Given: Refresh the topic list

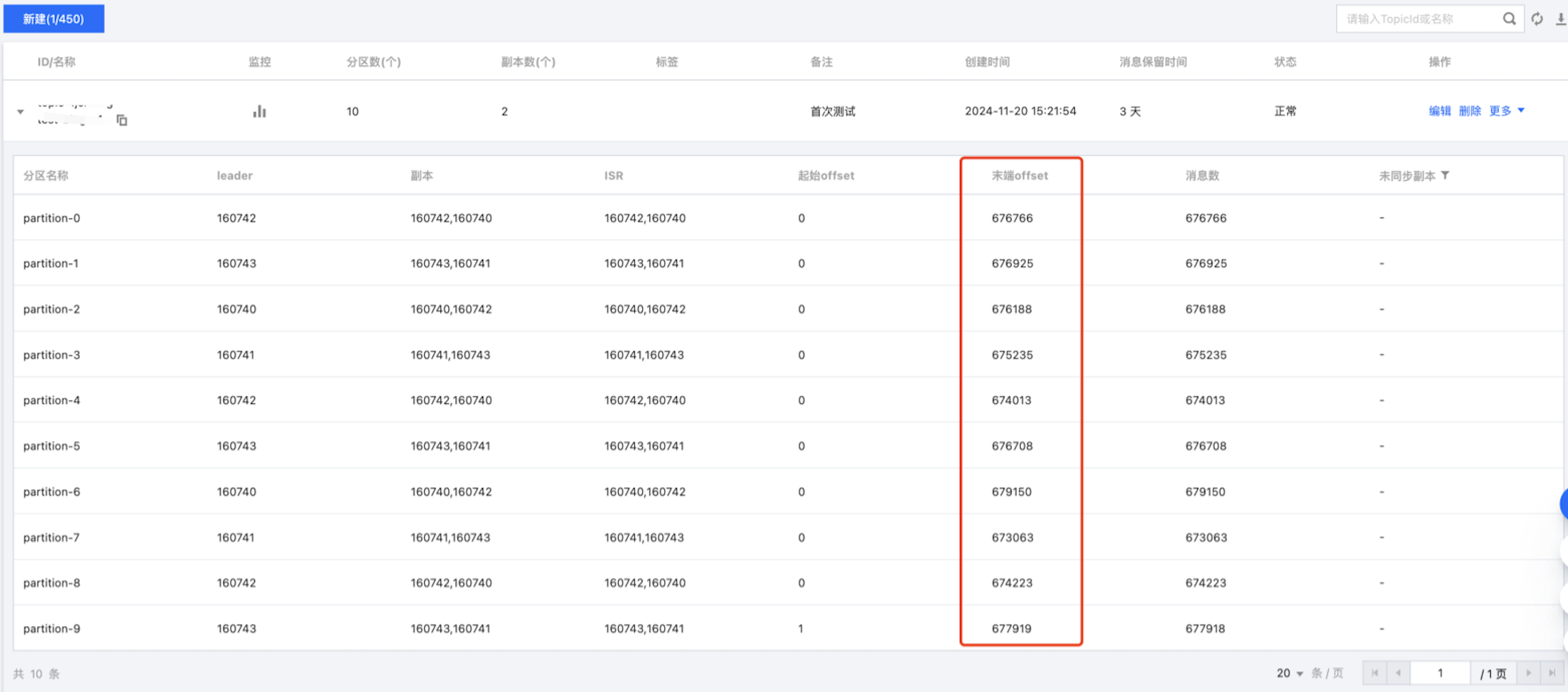Looking at the screenshot, I should click(x=1537, y=19).
